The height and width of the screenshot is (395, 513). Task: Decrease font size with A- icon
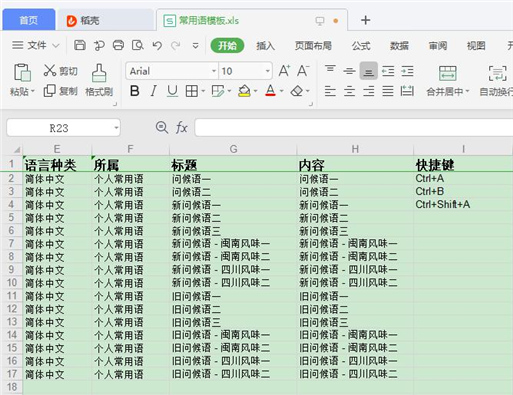303,71
